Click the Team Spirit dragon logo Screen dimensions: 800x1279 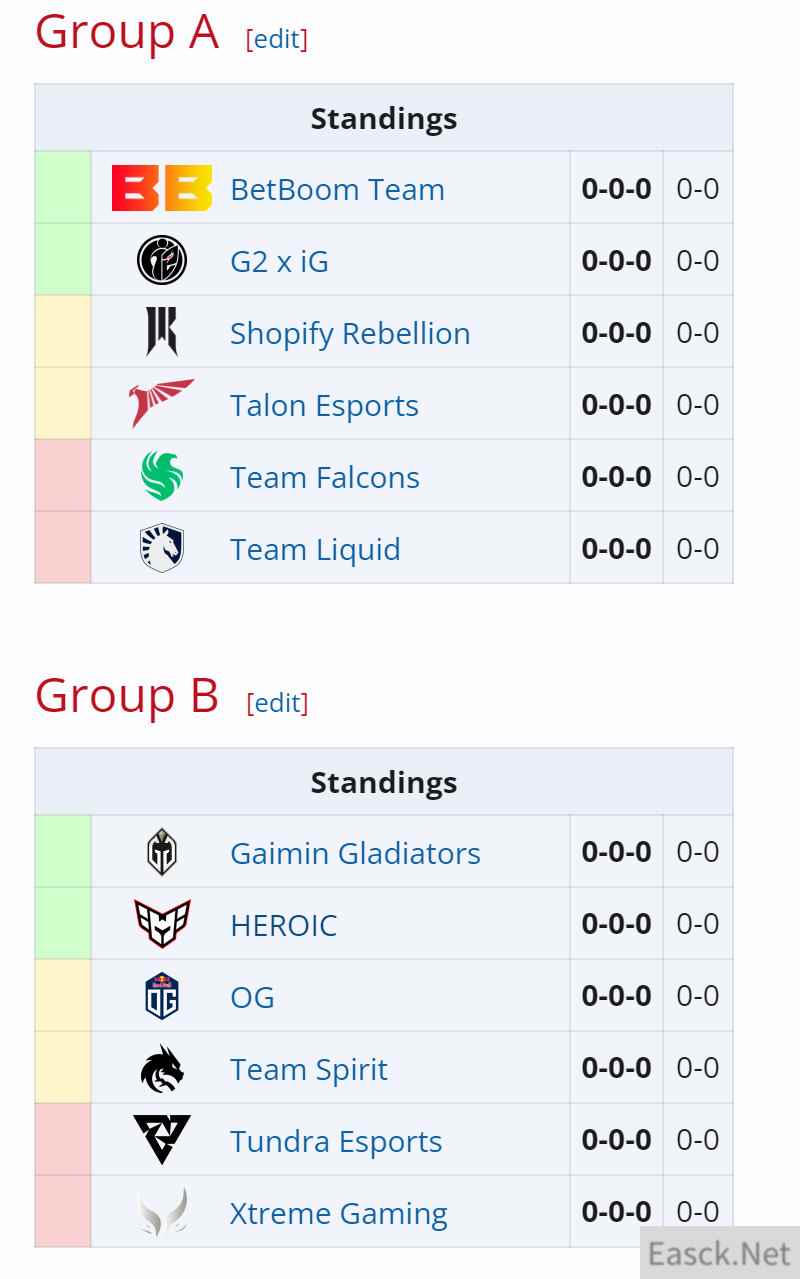point(162,1068)
